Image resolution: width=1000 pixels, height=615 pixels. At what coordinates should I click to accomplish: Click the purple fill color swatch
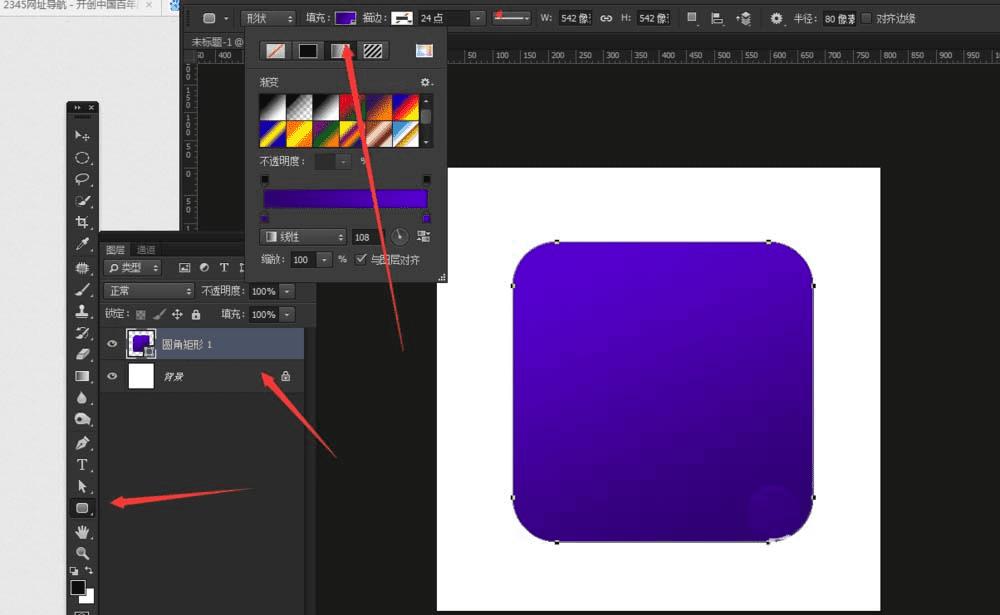pos(346,18)
